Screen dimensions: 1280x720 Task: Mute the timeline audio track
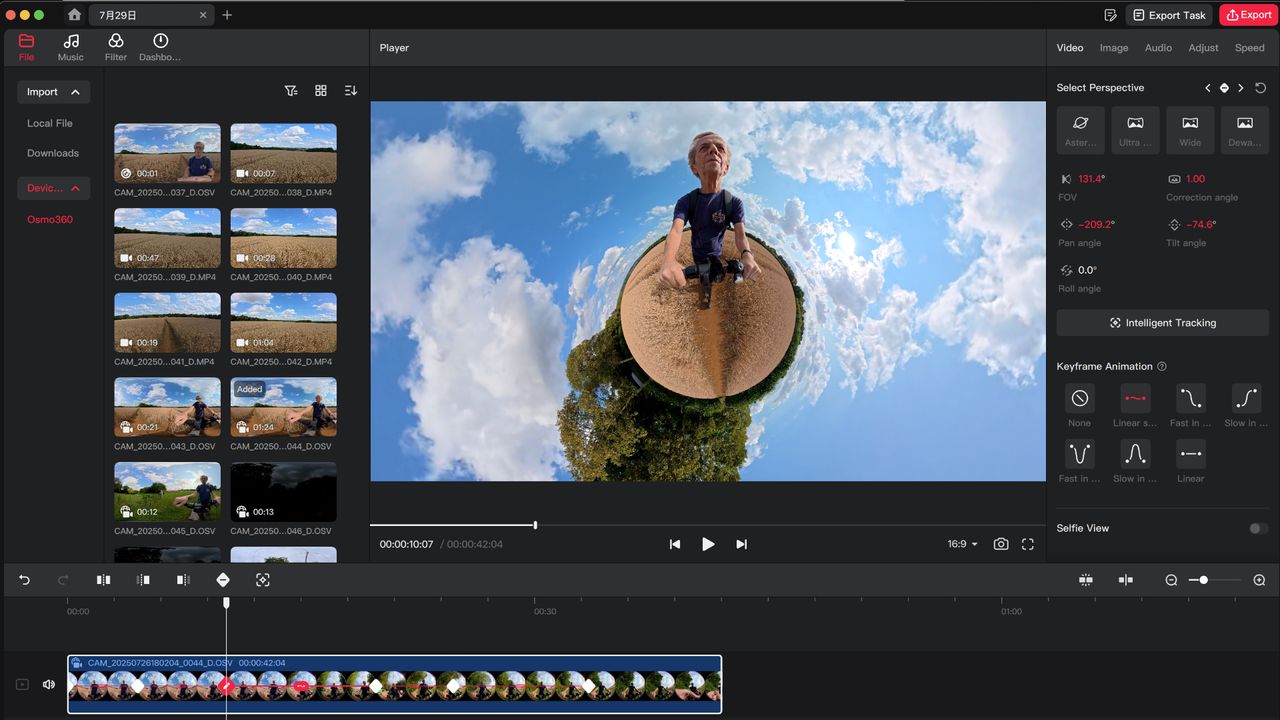[48, 684]
